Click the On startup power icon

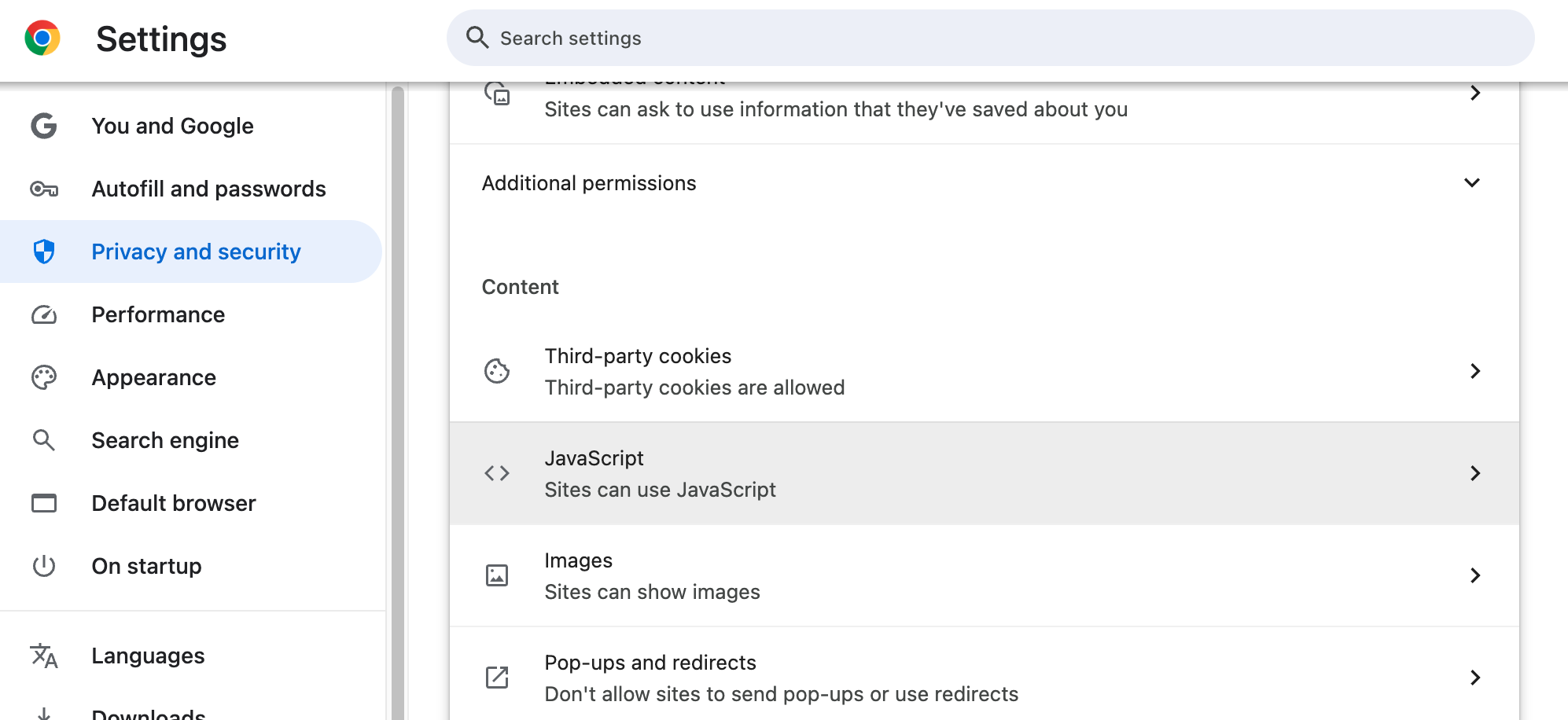[x=43, y=566]
